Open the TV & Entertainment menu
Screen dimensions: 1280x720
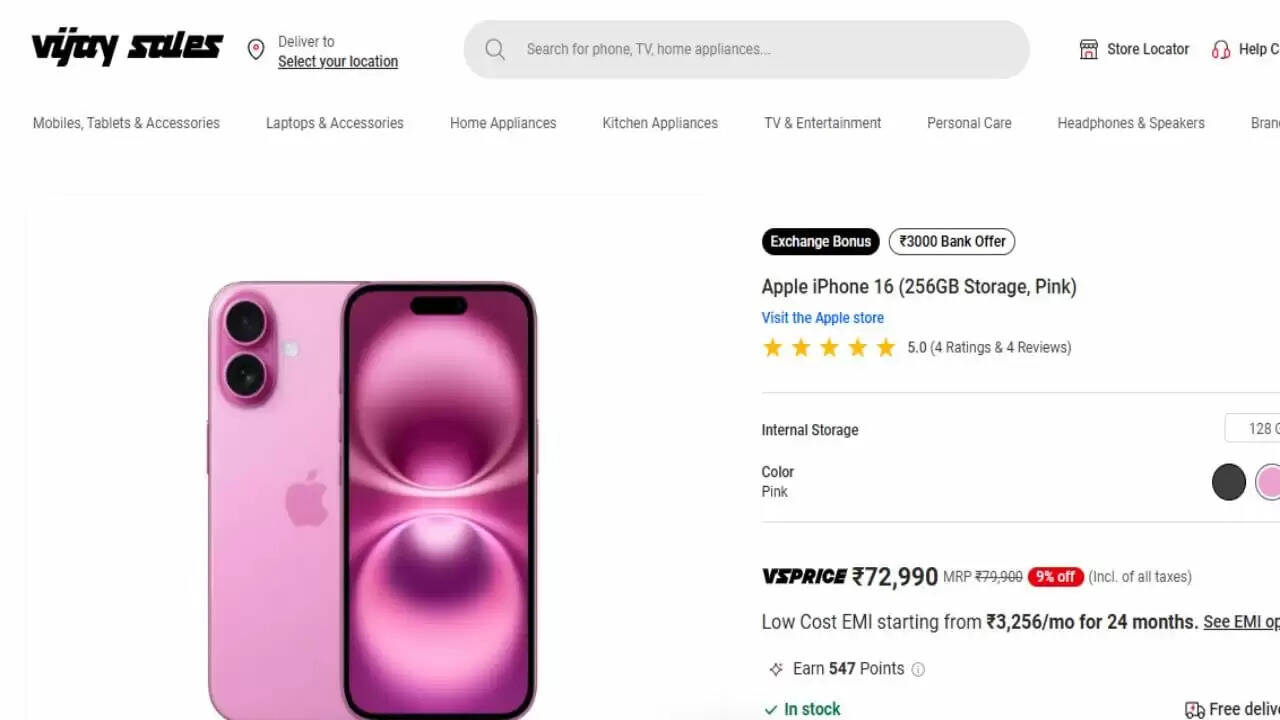(x=822, y=123)
